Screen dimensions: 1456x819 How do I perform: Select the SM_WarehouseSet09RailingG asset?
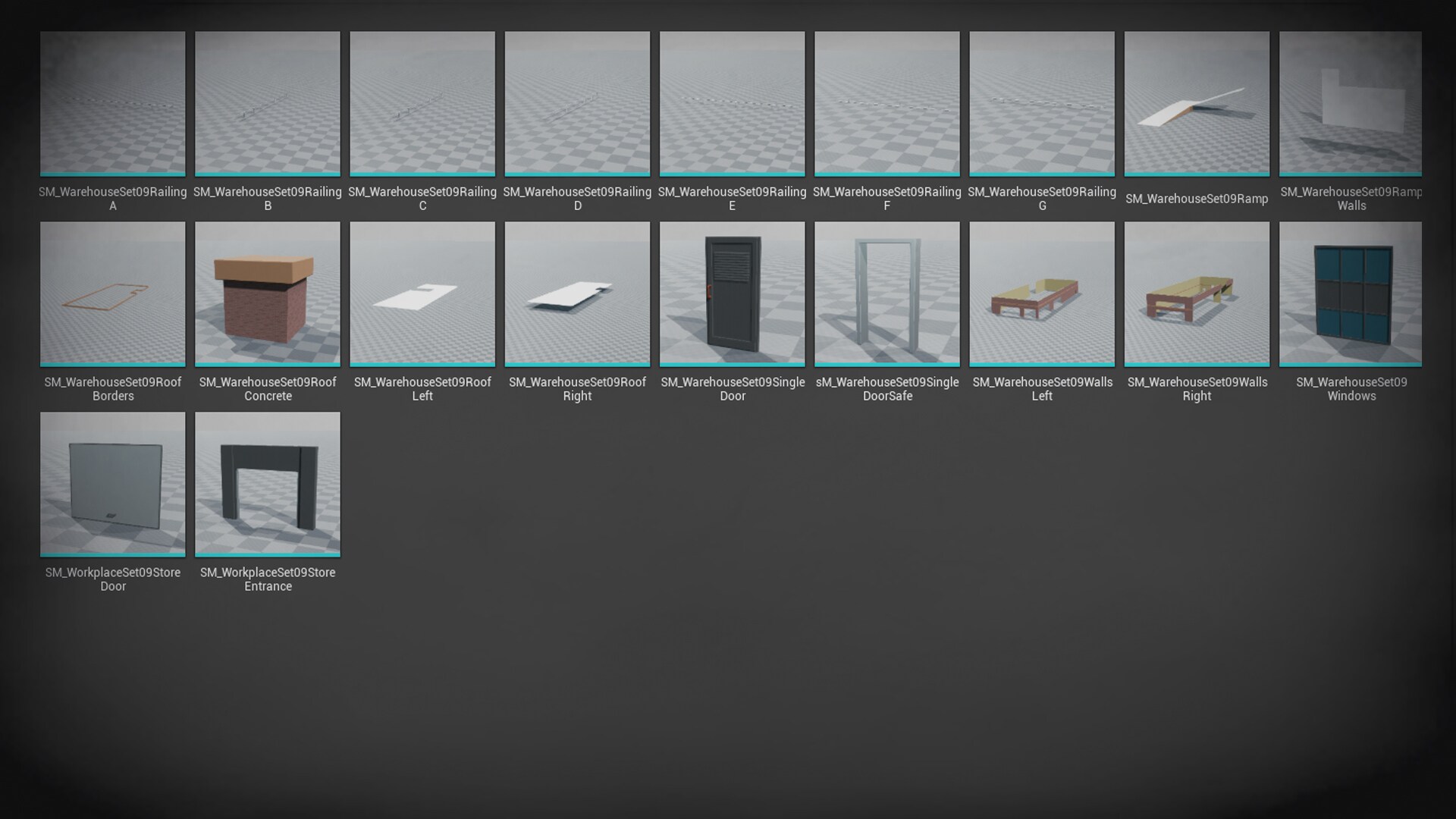[1041, 104]
